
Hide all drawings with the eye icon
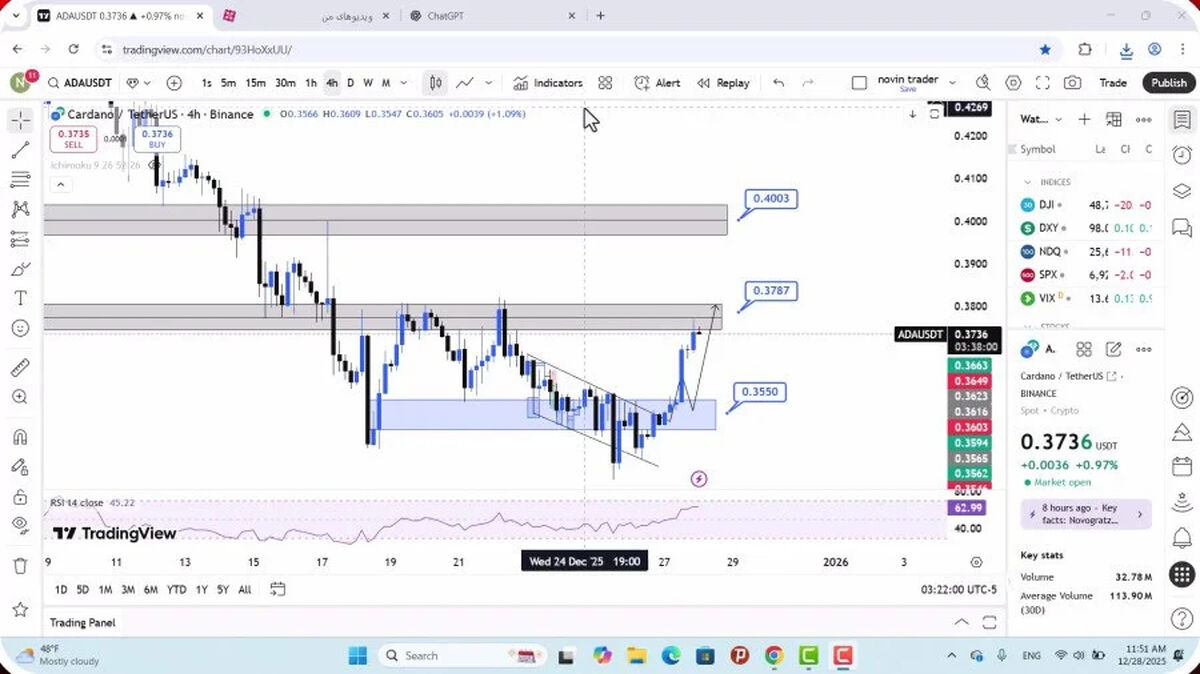pos(20,526)
